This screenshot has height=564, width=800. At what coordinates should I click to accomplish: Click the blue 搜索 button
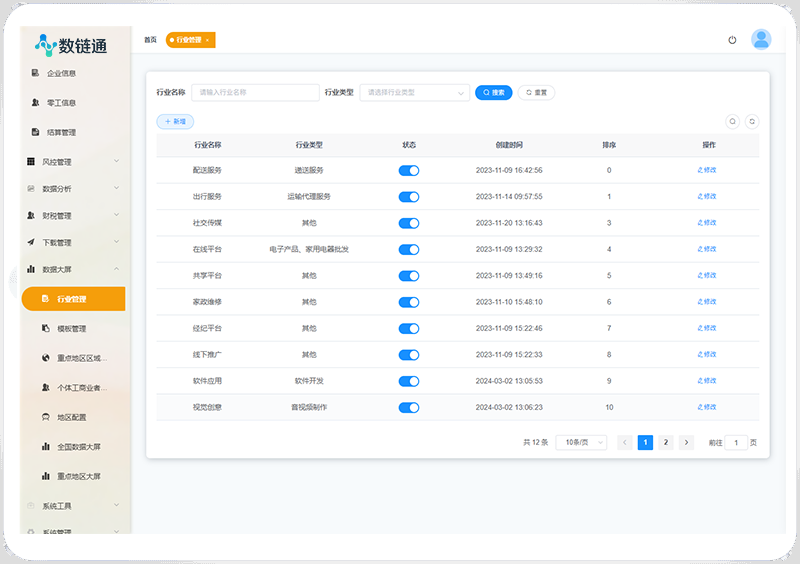pyautogui.click(x=493, y=92)
